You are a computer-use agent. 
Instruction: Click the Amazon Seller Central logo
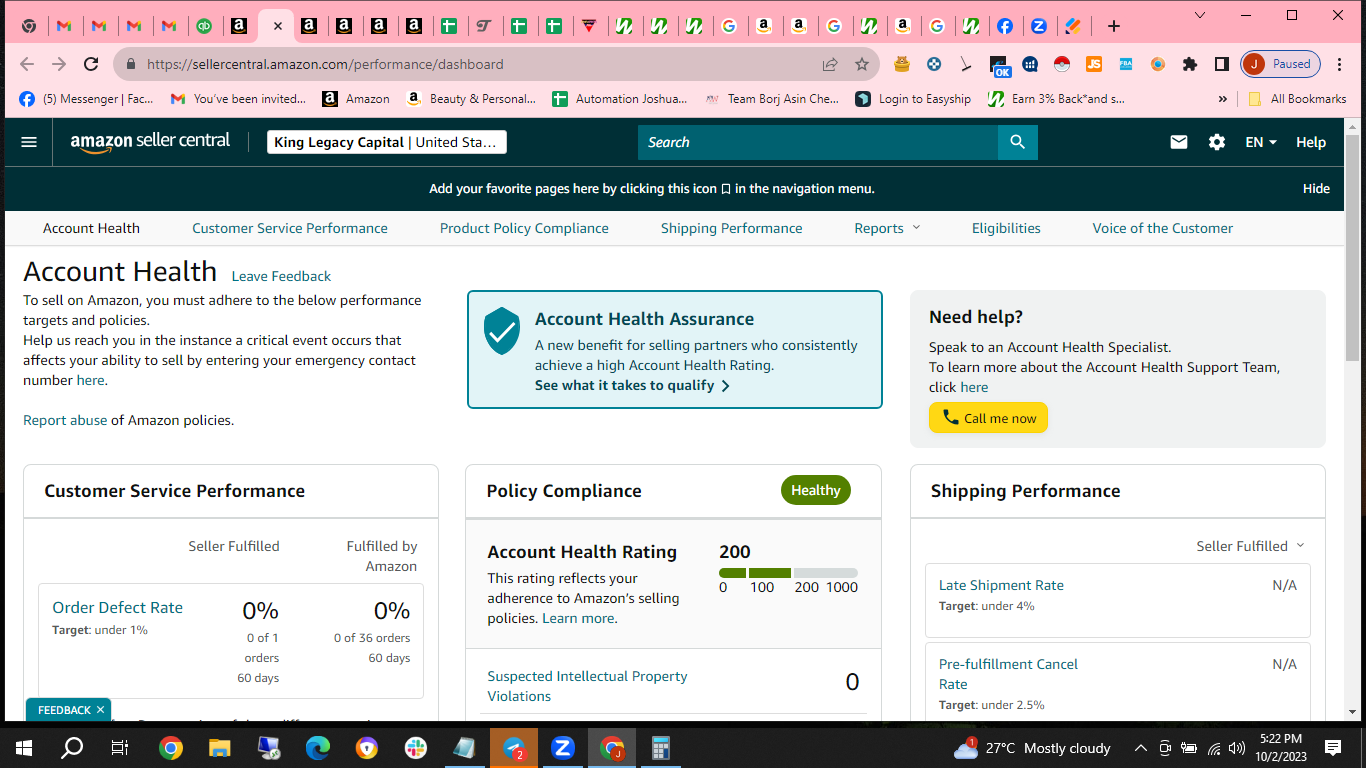pos(150,142)
